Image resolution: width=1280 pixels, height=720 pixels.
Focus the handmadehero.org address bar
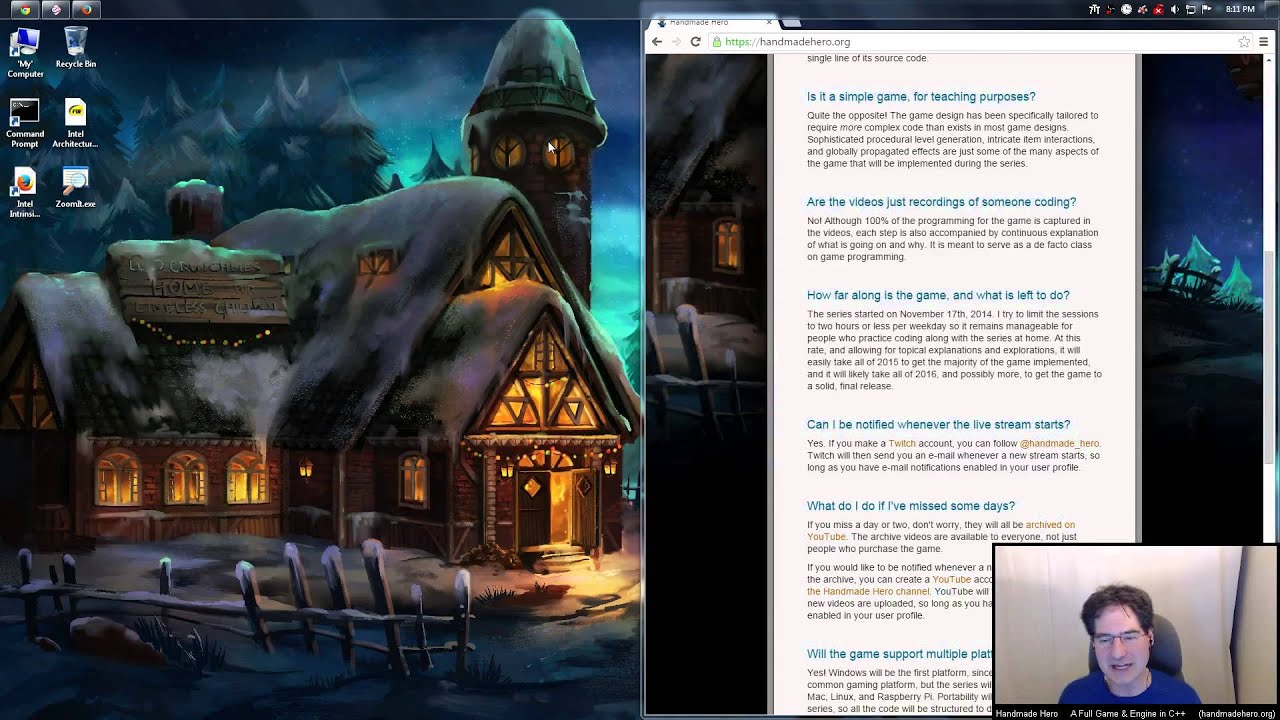coord(980,42)
